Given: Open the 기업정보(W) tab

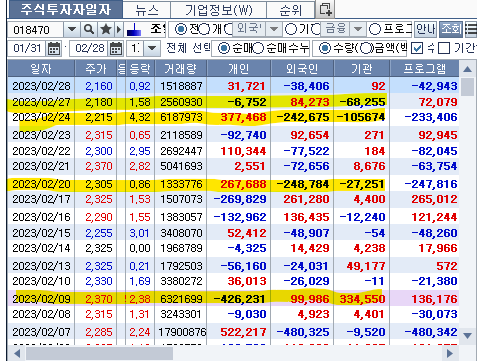Looking at the screenshot, I should (218, 10).
